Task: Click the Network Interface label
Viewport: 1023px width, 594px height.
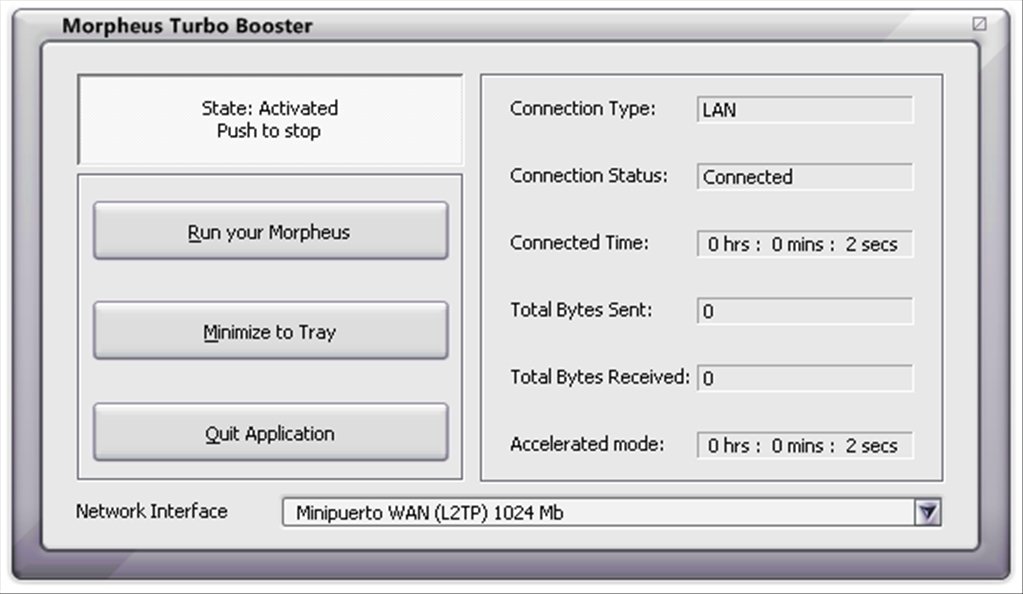Action: (x=151, y=511)
